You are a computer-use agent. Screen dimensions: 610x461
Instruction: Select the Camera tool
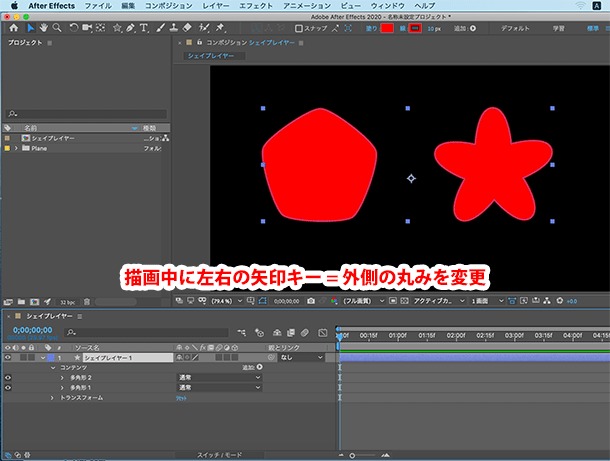pos(87,28)
